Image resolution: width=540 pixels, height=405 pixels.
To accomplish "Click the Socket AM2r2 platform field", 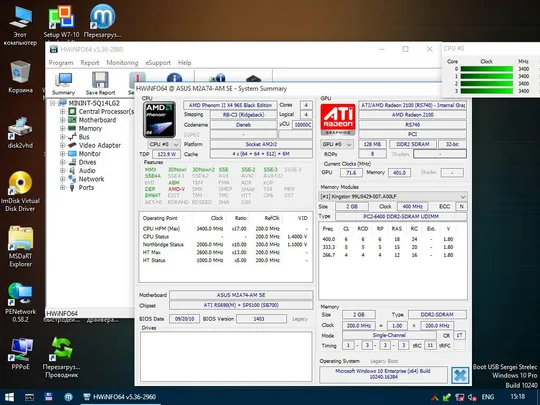I will [261, 144].
